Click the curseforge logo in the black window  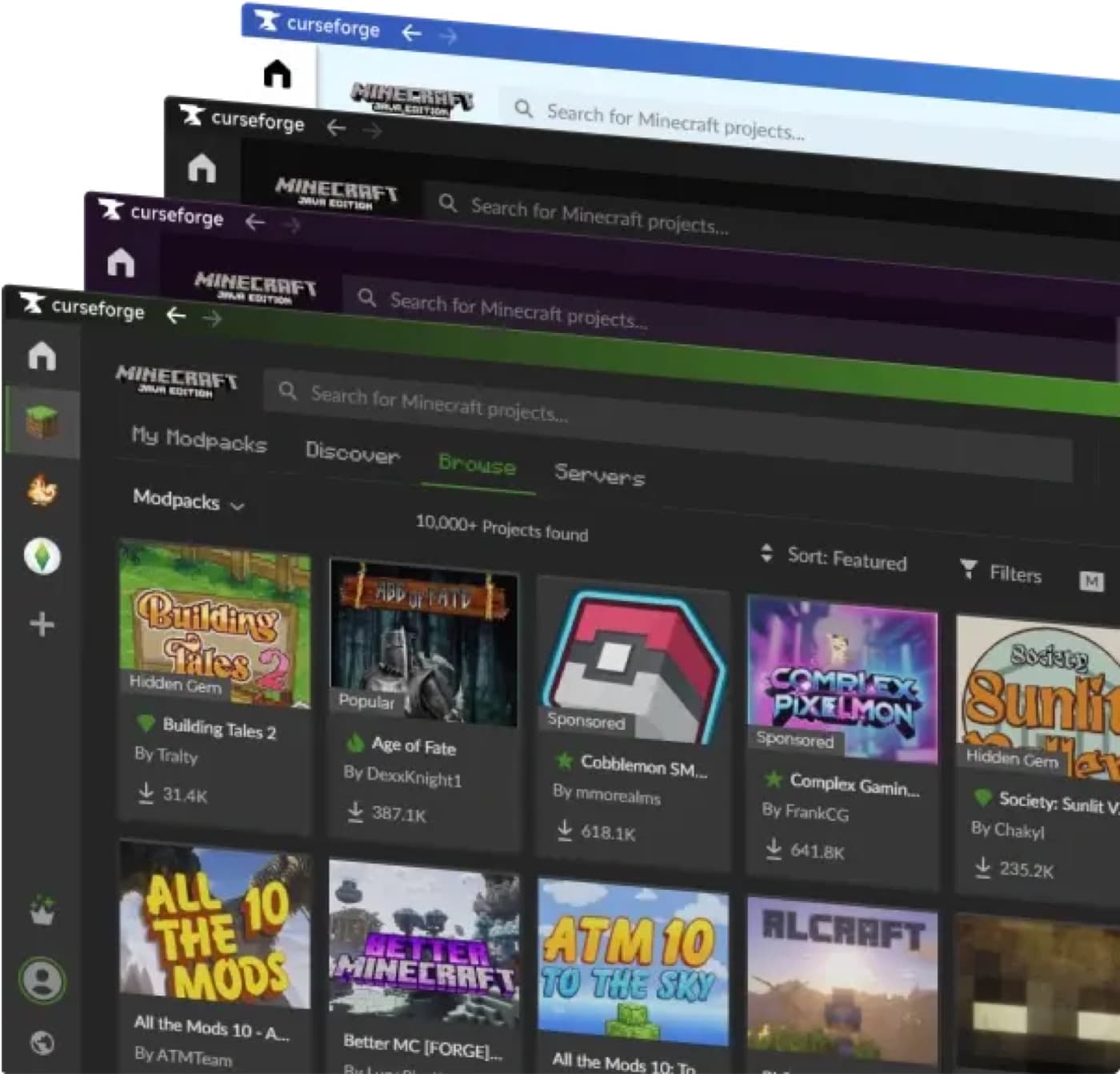(242, 119)
